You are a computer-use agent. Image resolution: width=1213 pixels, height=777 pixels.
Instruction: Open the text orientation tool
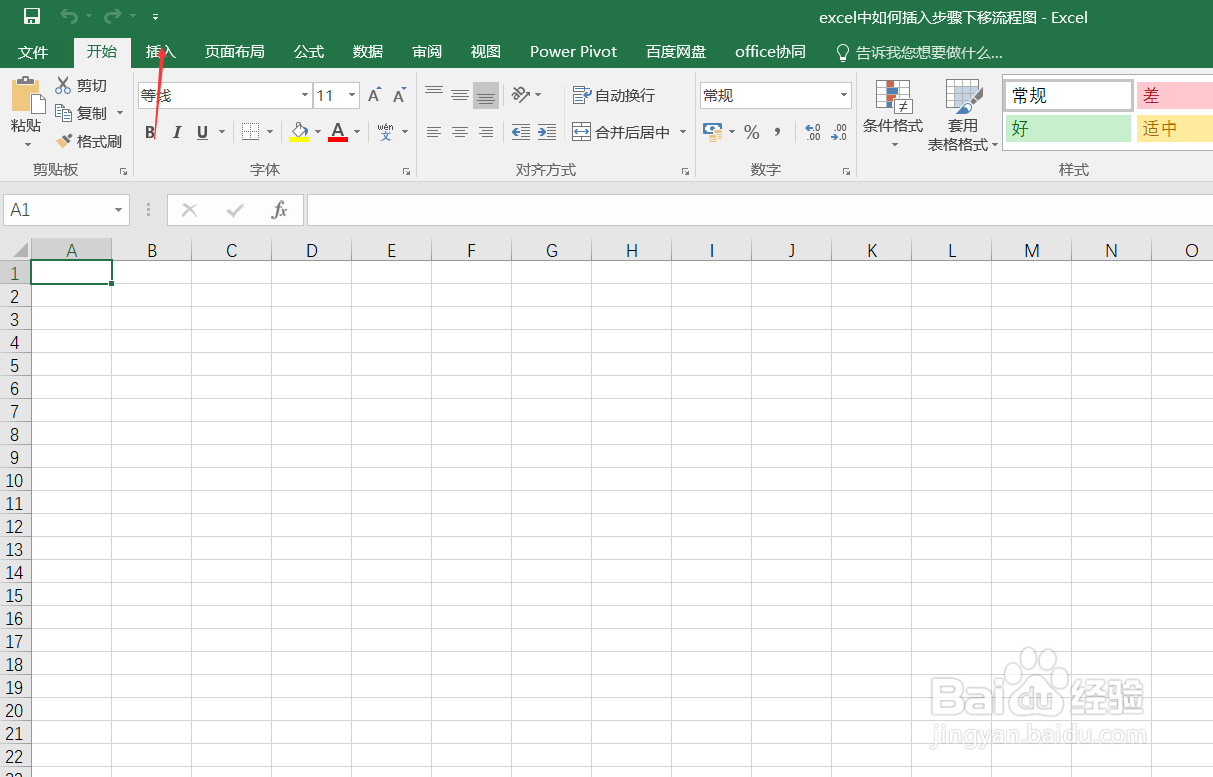coord(521,95)
